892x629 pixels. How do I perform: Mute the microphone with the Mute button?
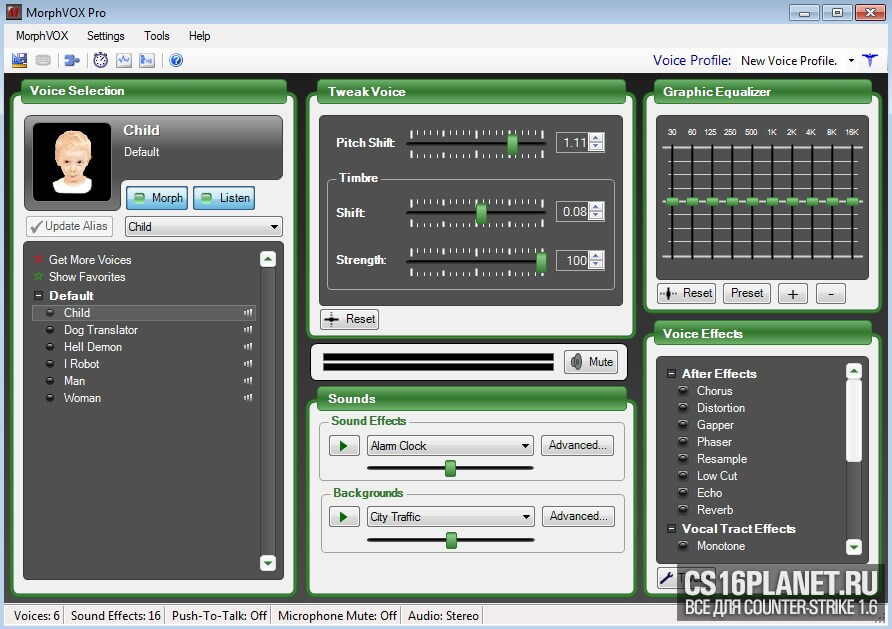click(591, 362)
